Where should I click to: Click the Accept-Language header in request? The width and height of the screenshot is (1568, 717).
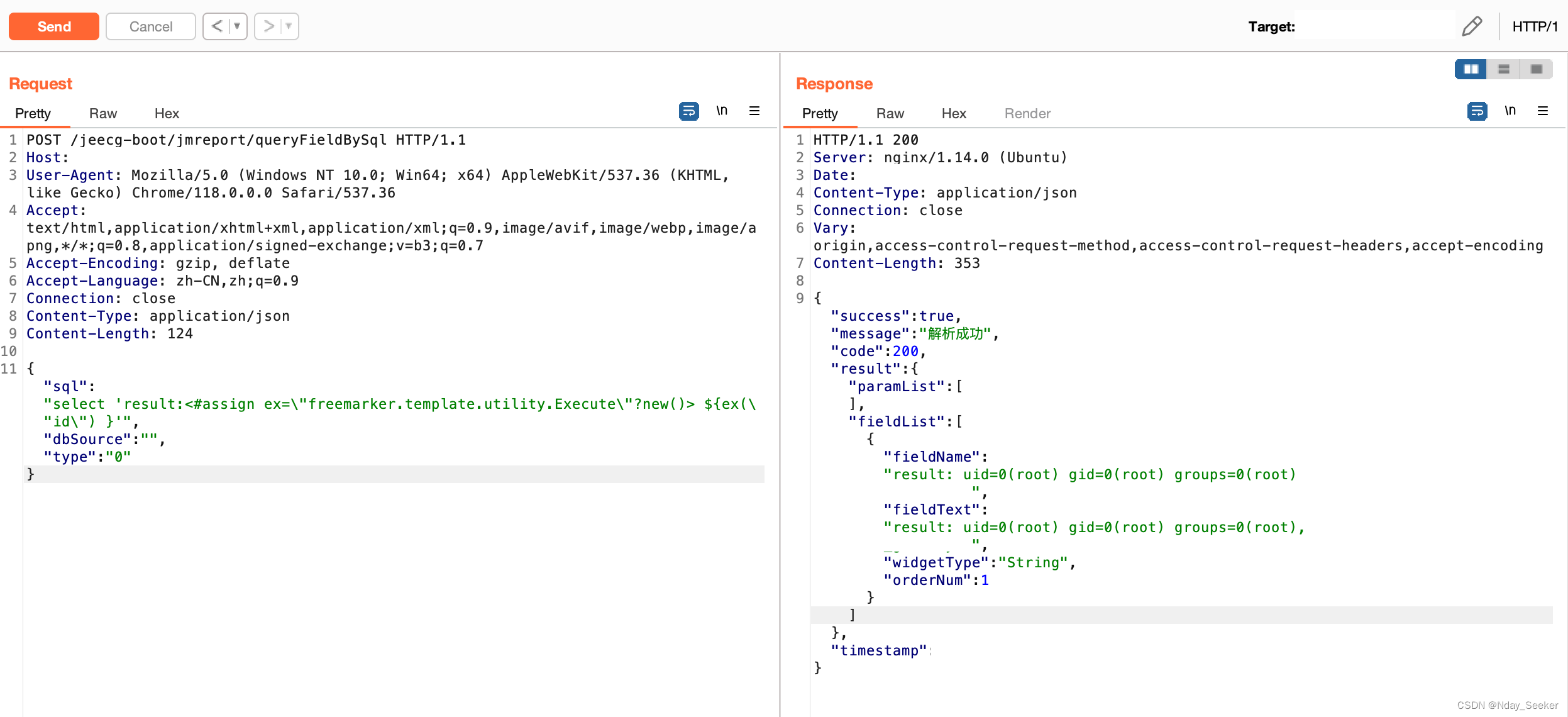click(162, 281)
